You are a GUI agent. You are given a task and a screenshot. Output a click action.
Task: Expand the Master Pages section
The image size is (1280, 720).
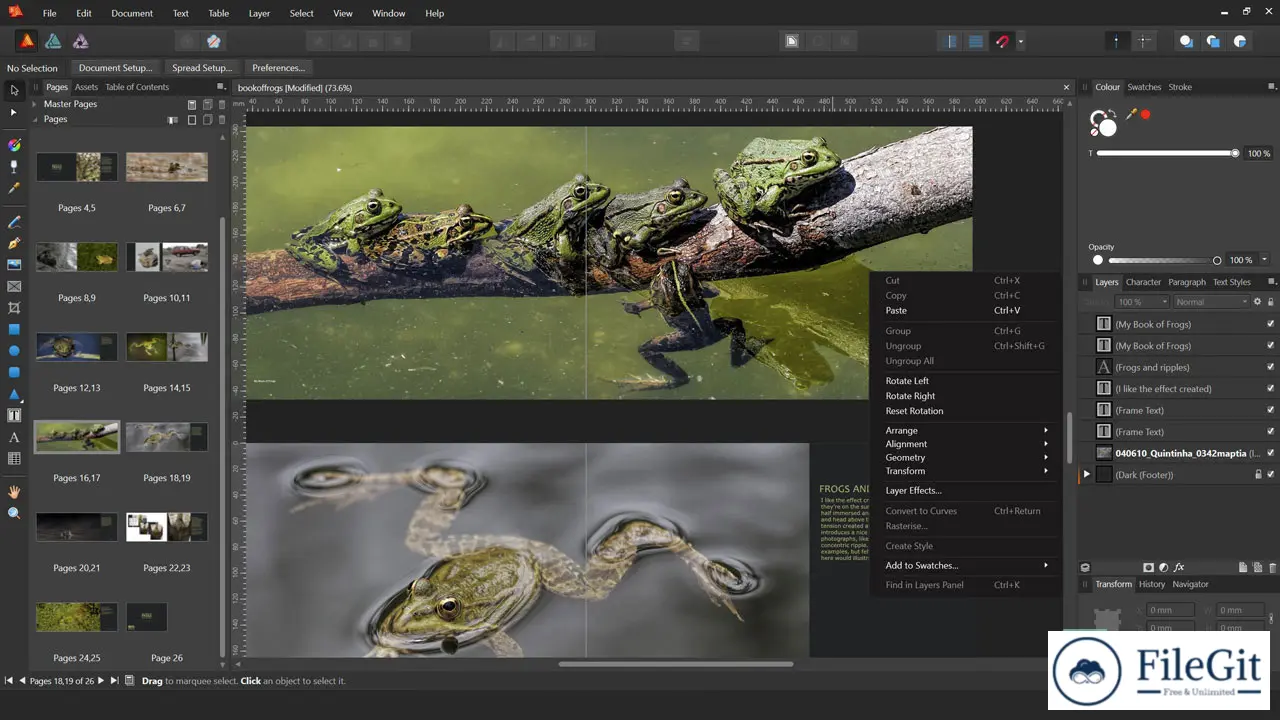coord(34,104)
